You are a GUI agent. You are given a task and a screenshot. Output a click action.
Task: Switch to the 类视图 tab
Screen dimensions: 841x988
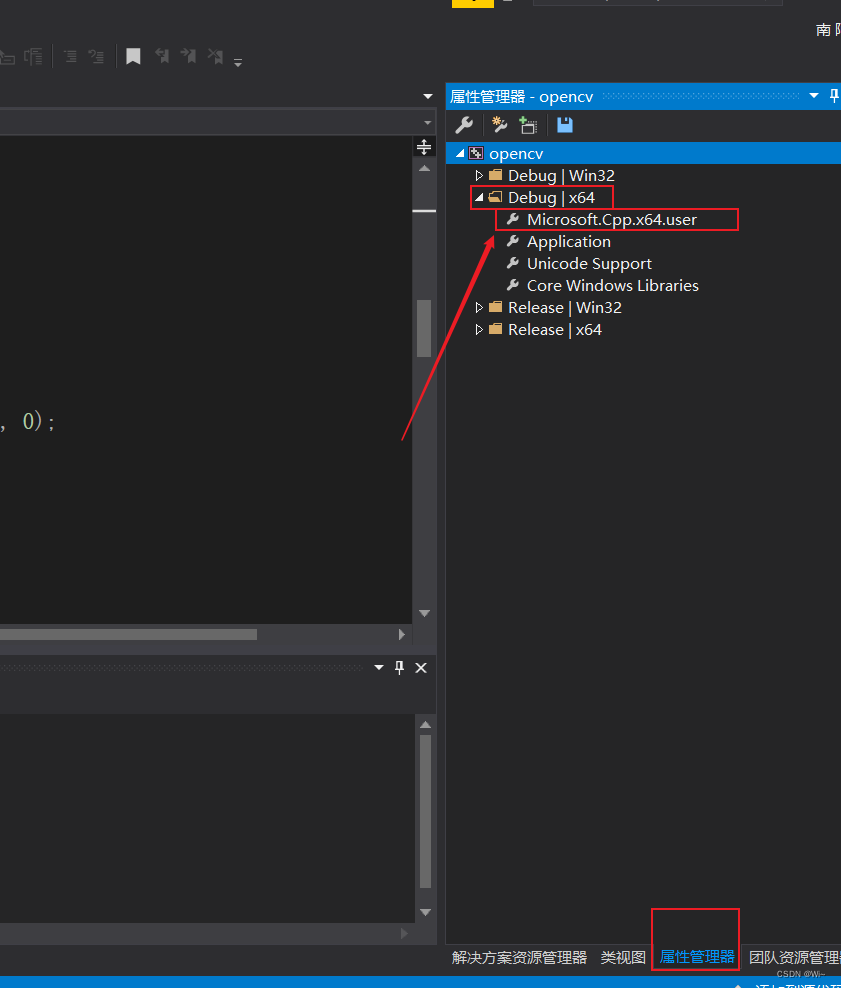[622, 958]
